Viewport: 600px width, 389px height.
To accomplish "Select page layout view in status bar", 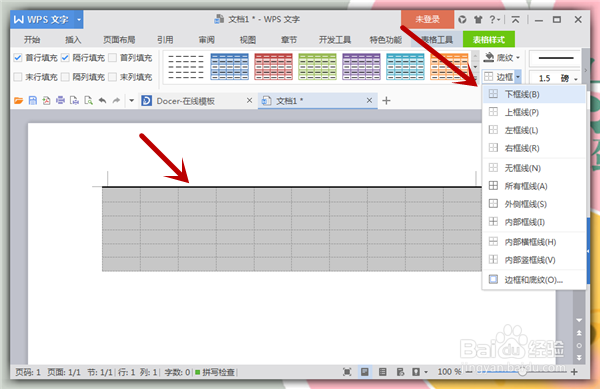I will click(x=365, y=372).
